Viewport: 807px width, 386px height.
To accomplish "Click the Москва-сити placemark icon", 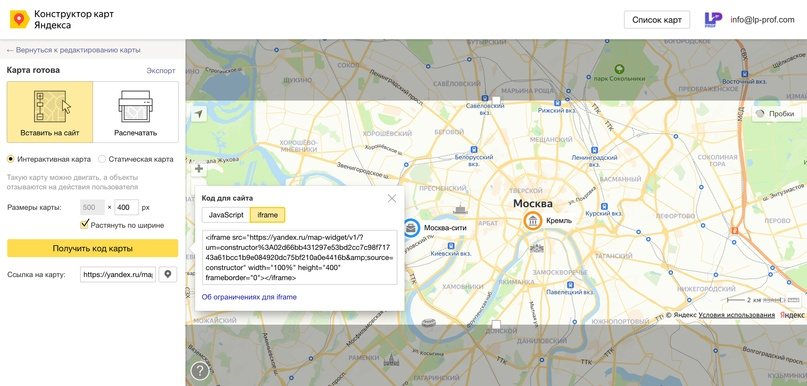I will [x=410, y=227].
